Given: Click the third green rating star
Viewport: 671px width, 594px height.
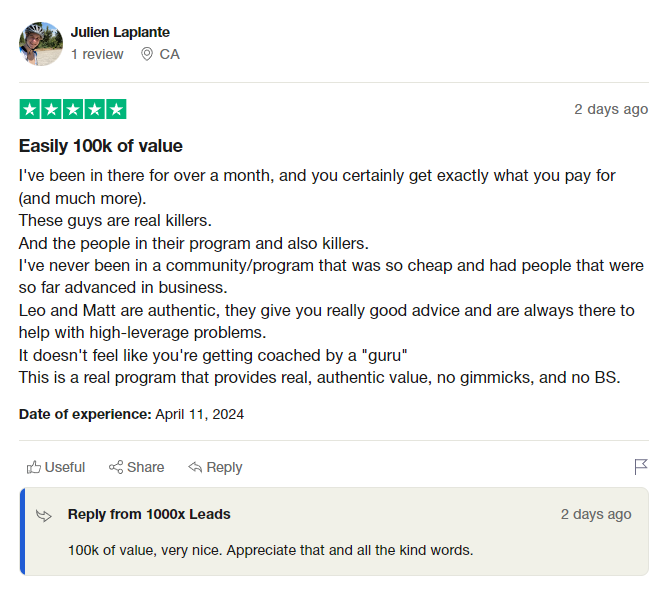Looking at the screenshot, I should click(73, 109).
